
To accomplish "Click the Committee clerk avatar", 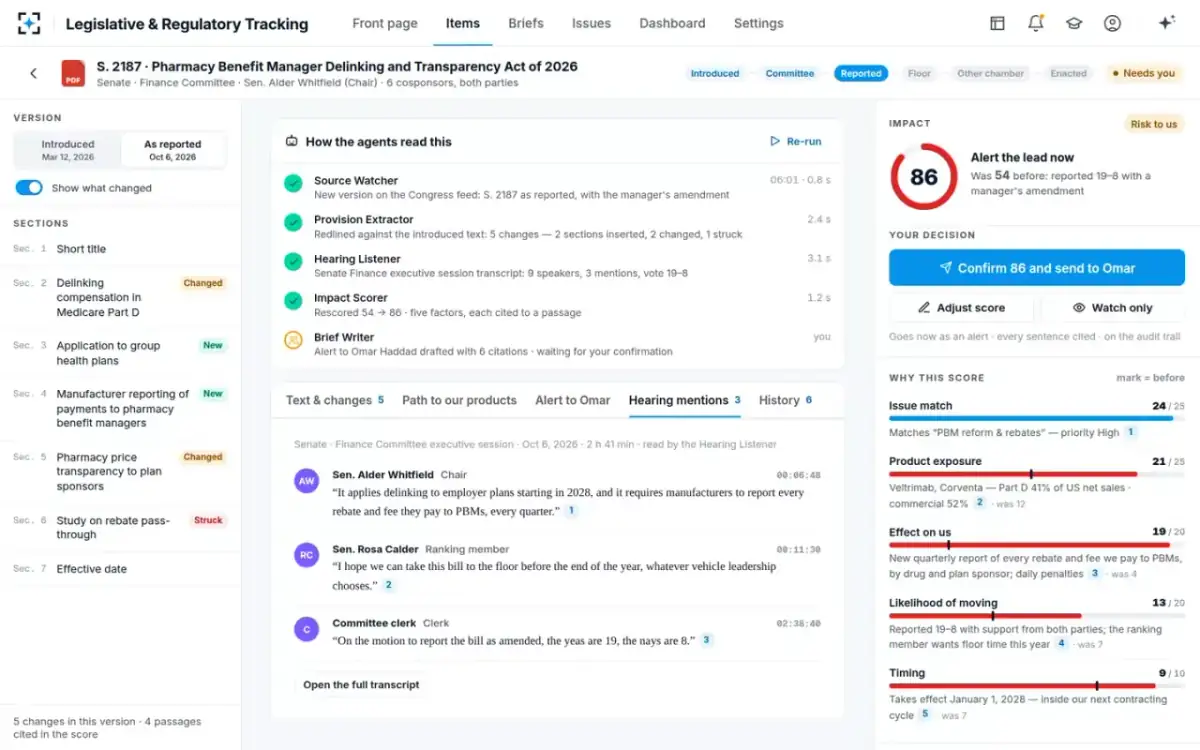I will pyautogui.click(x=307, y=629).
